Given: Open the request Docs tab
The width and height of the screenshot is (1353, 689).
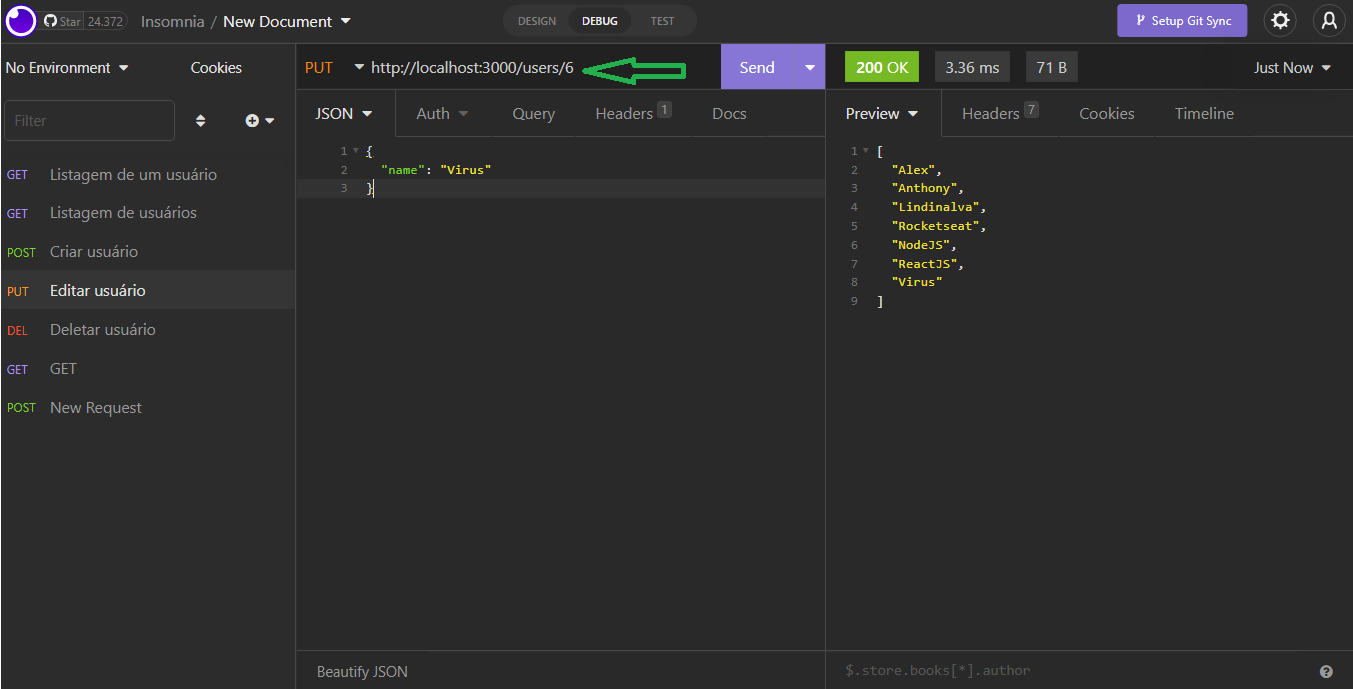Looking at the screenshot, I should (729, 114).
